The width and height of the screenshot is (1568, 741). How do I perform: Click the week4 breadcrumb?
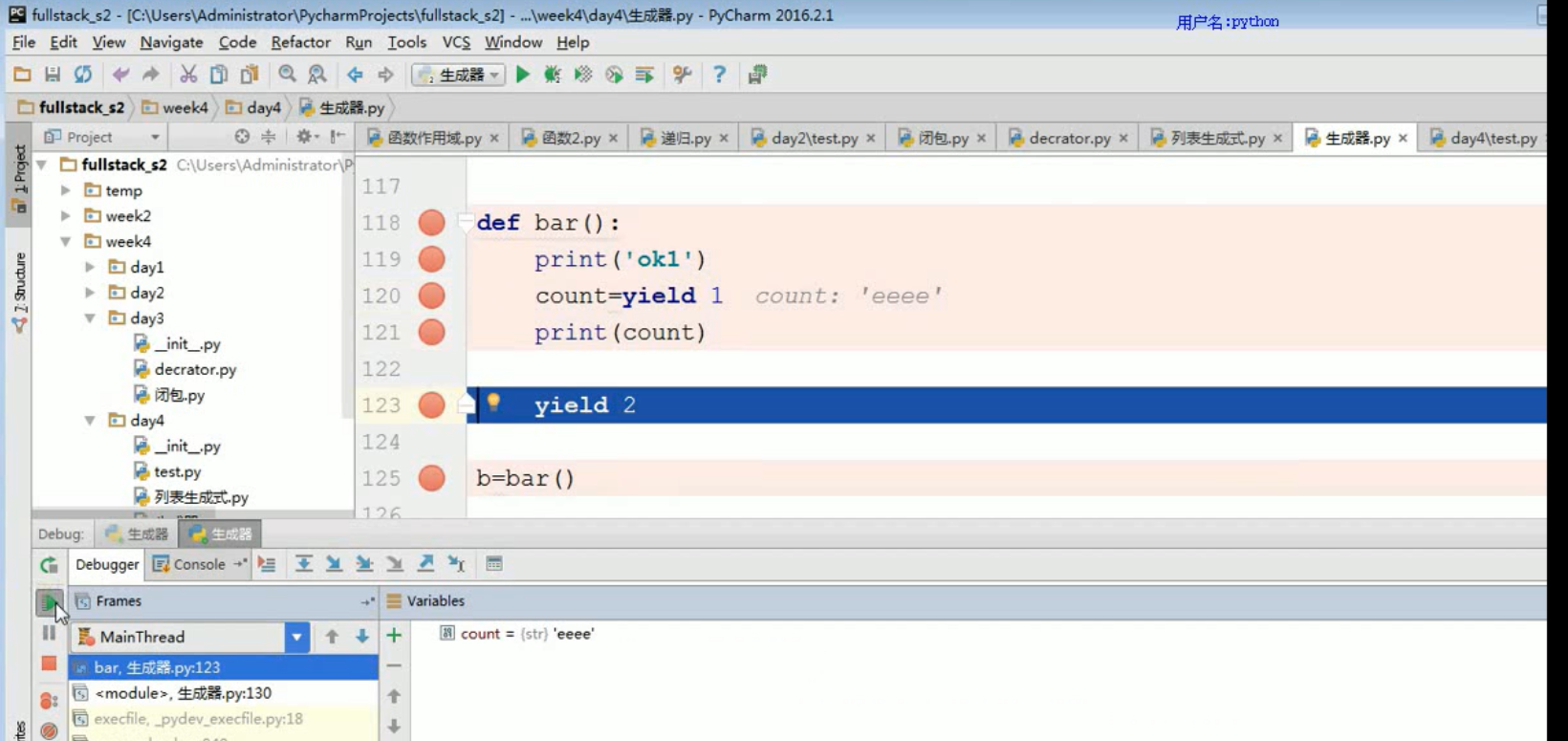point(175,108)
